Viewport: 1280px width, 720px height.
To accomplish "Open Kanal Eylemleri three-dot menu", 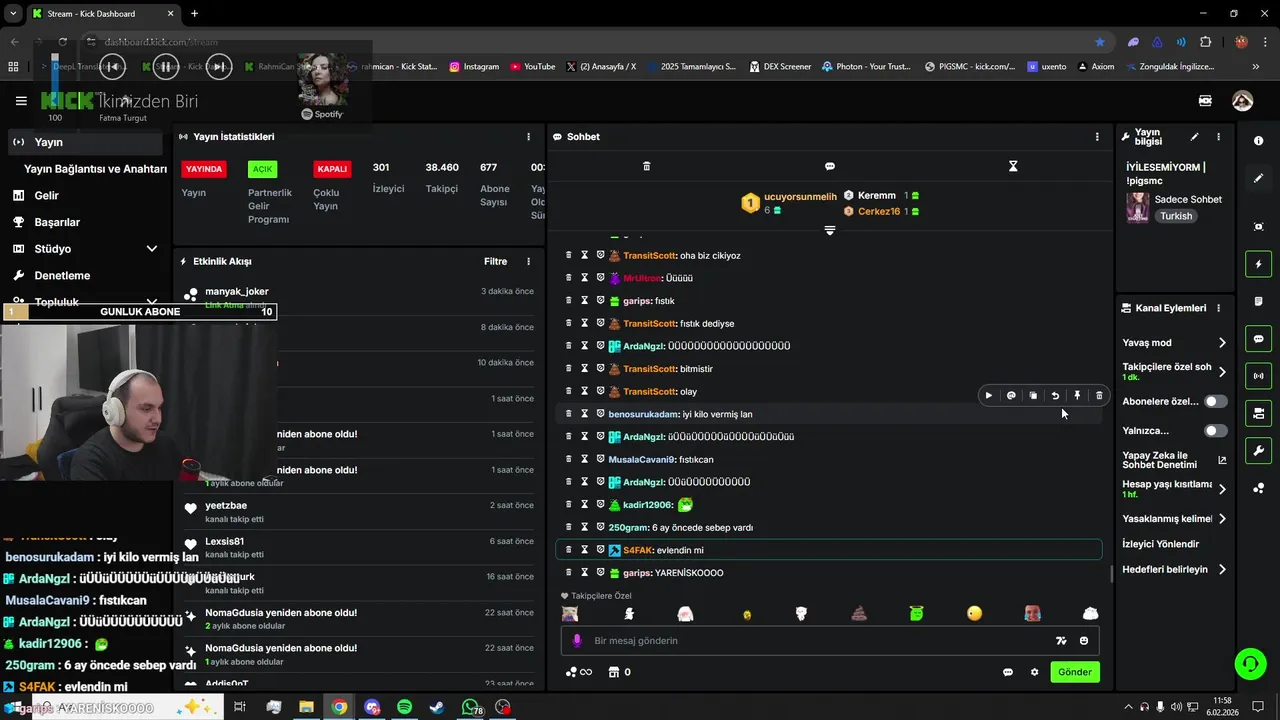I will 1218,308.
